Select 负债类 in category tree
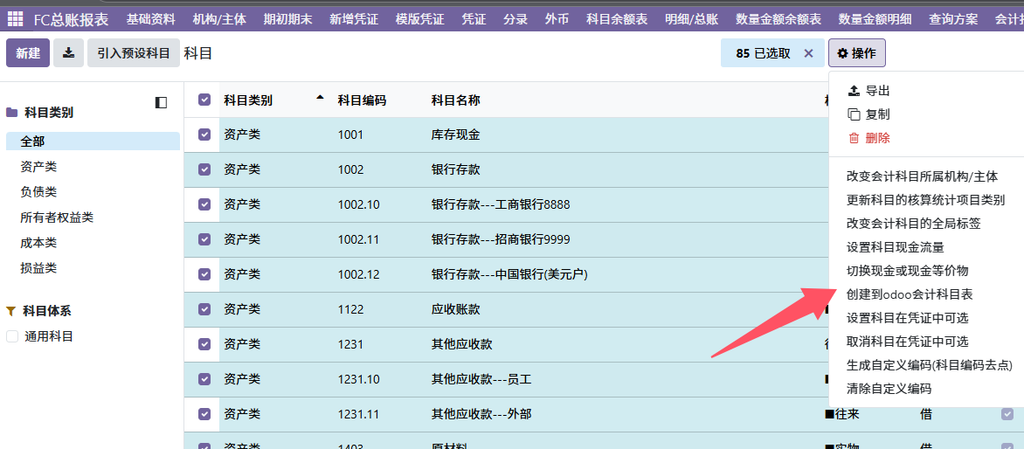1024x449 pixels. click(x=39, y=192)
